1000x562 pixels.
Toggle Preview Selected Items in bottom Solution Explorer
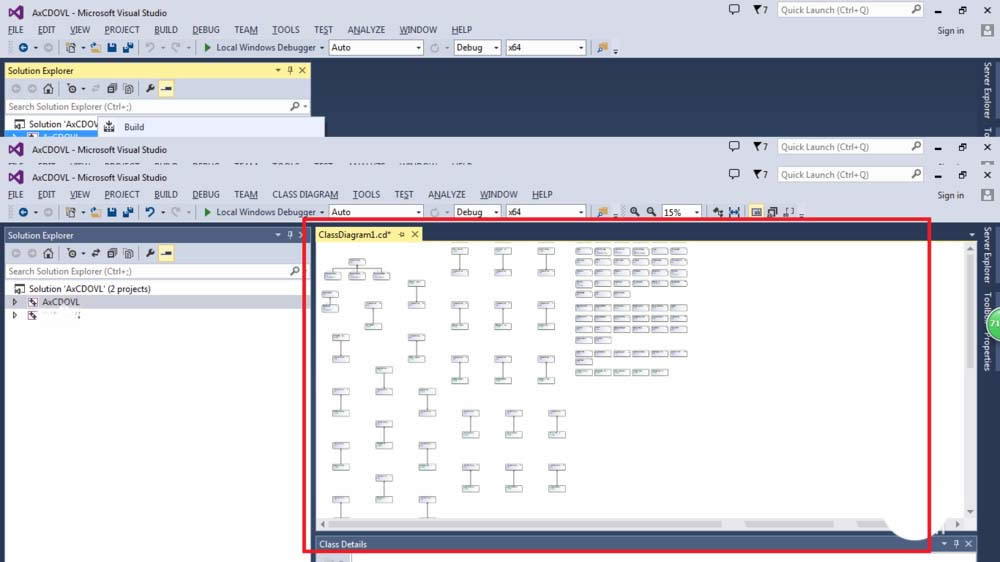166,253
